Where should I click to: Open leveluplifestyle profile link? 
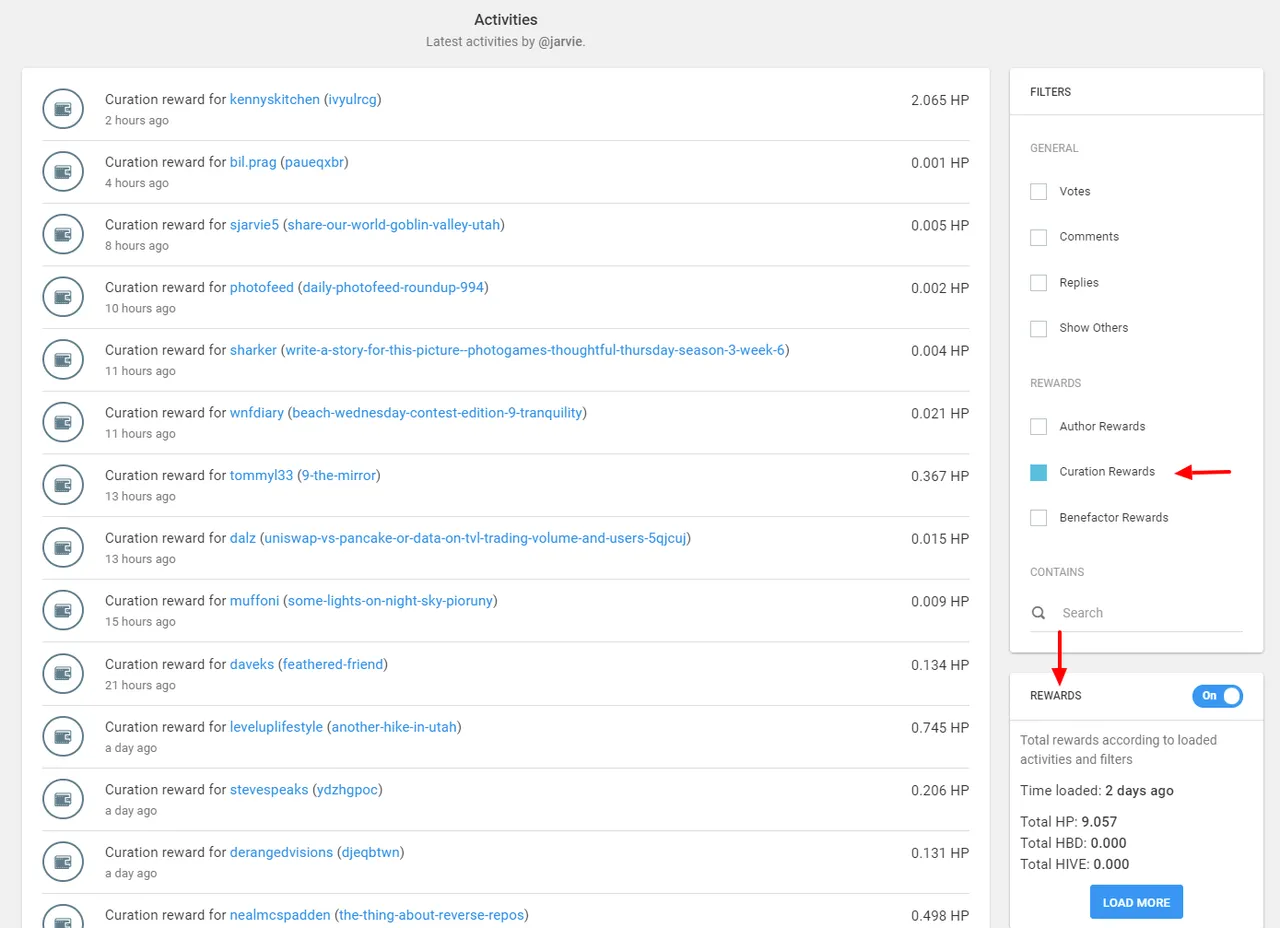(x=276, y=727)
